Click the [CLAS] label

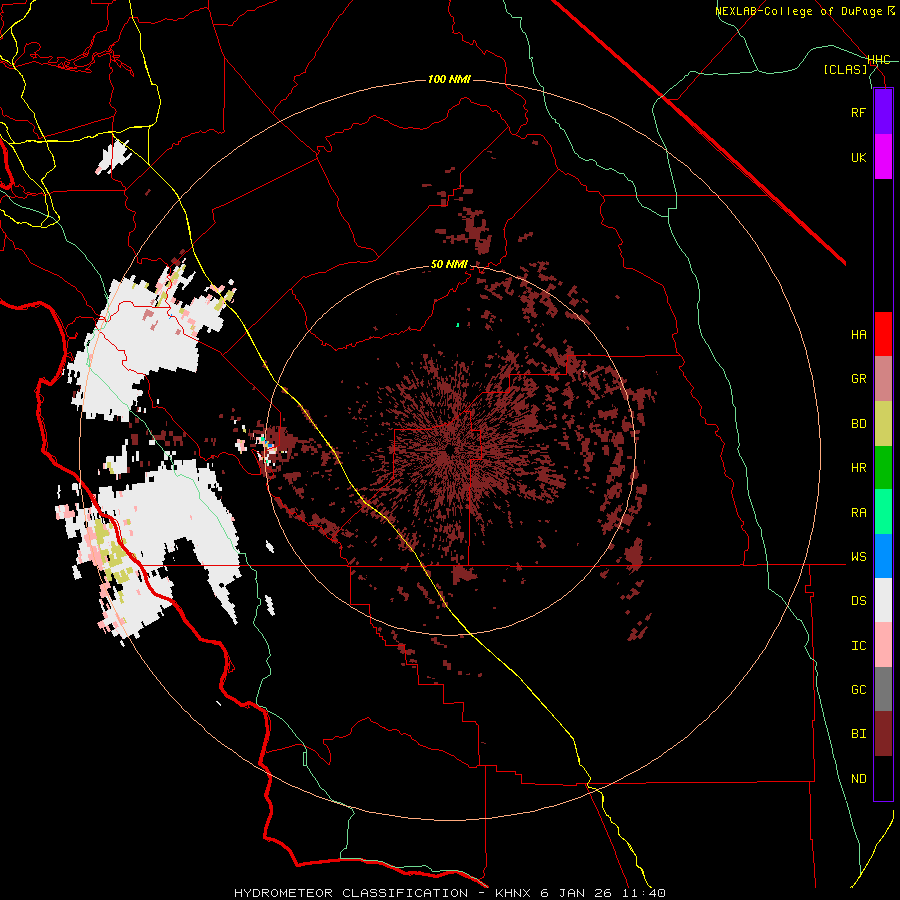(x=845, y=69)
